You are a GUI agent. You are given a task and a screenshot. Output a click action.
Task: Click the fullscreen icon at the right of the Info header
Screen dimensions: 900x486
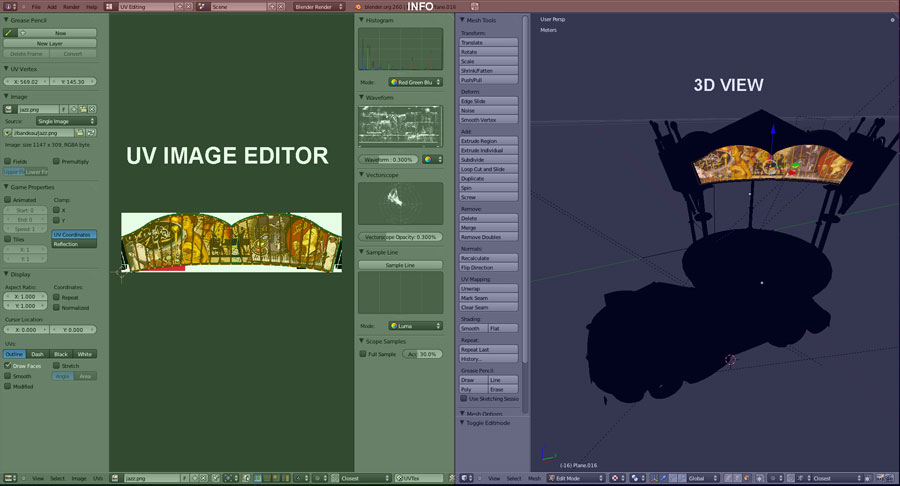pos(475,6)
